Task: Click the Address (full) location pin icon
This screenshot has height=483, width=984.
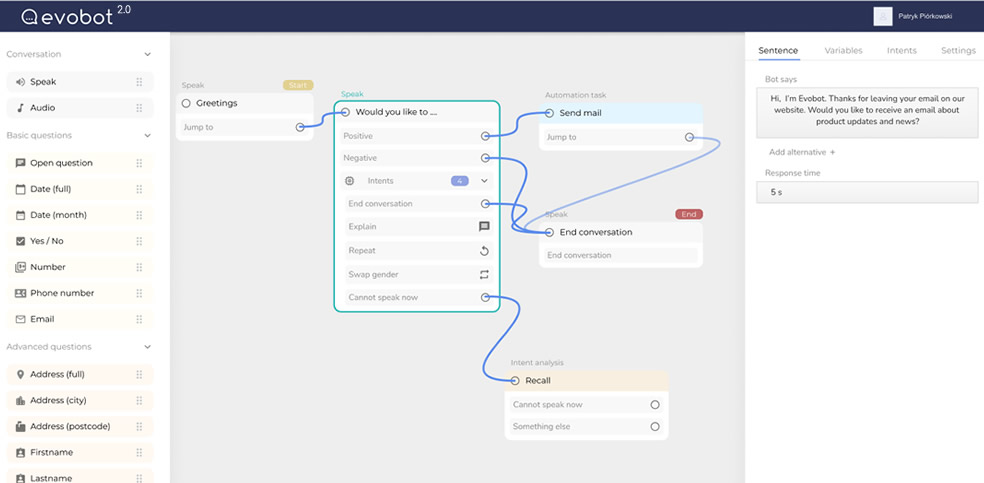Action: click(21, 375)
